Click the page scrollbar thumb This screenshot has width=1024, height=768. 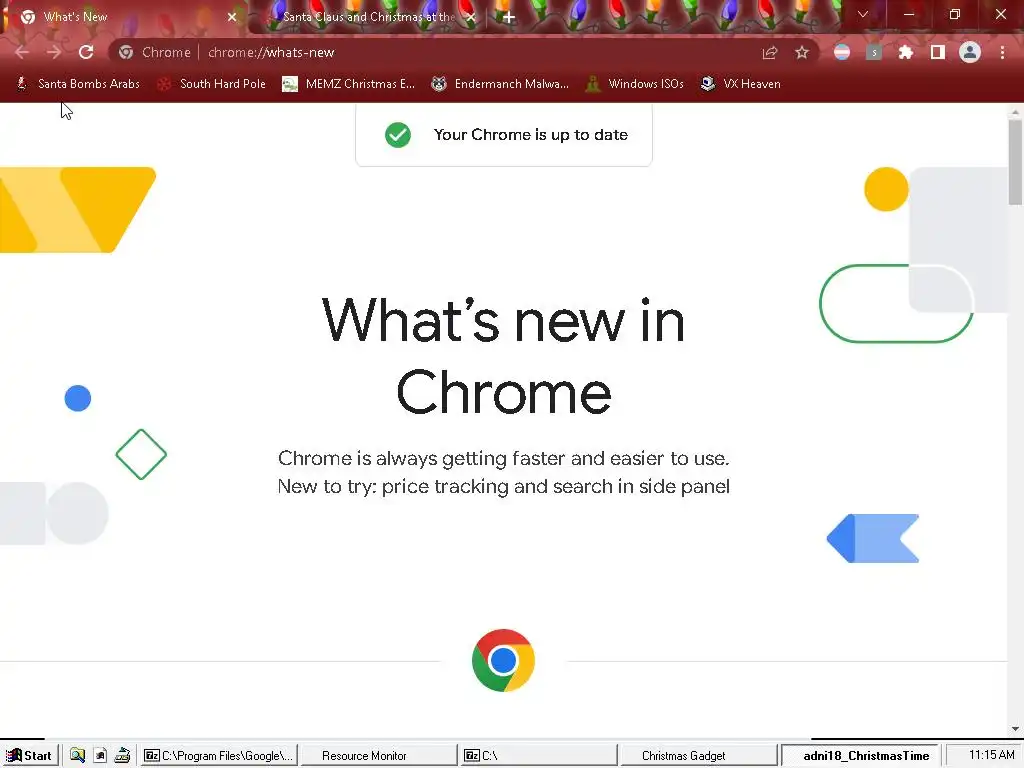coord(1015,162)
